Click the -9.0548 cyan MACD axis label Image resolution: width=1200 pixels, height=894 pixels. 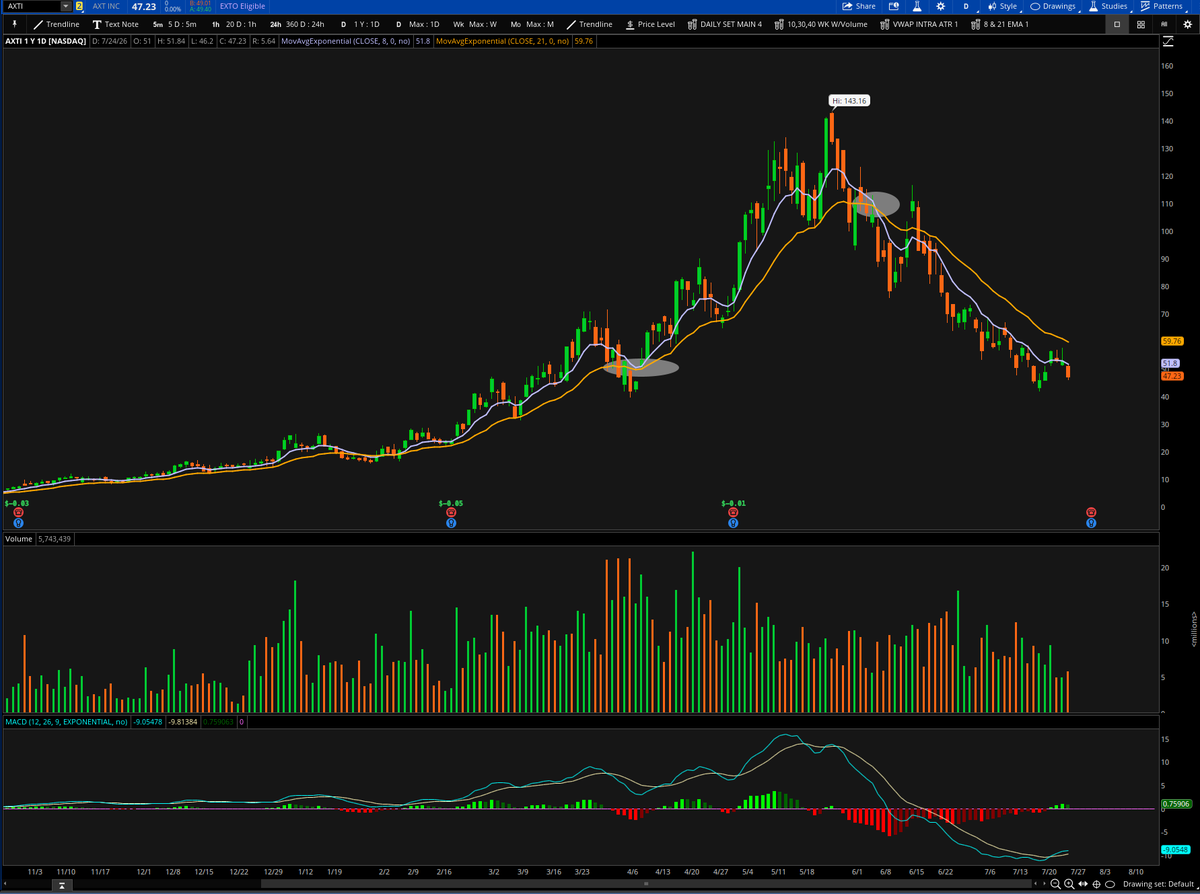[1174, 850]
